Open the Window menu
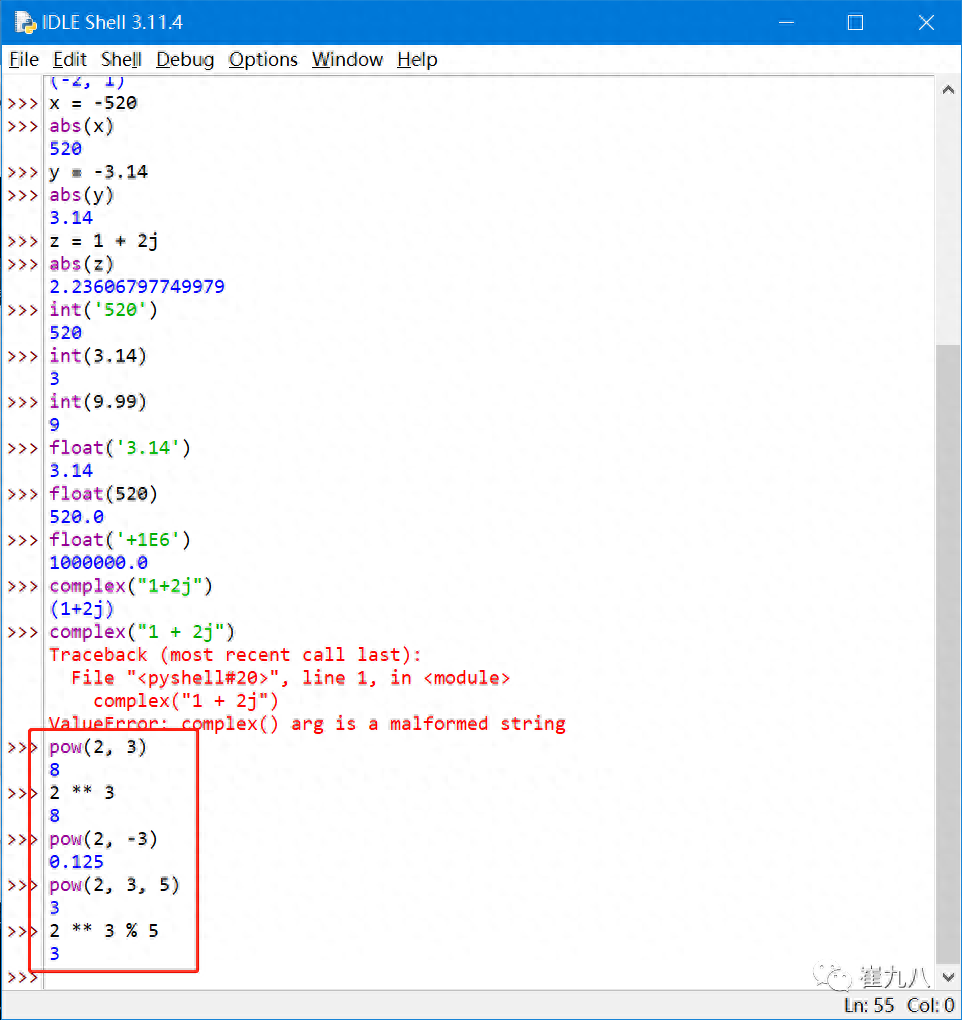 click(x=347, y=60)
